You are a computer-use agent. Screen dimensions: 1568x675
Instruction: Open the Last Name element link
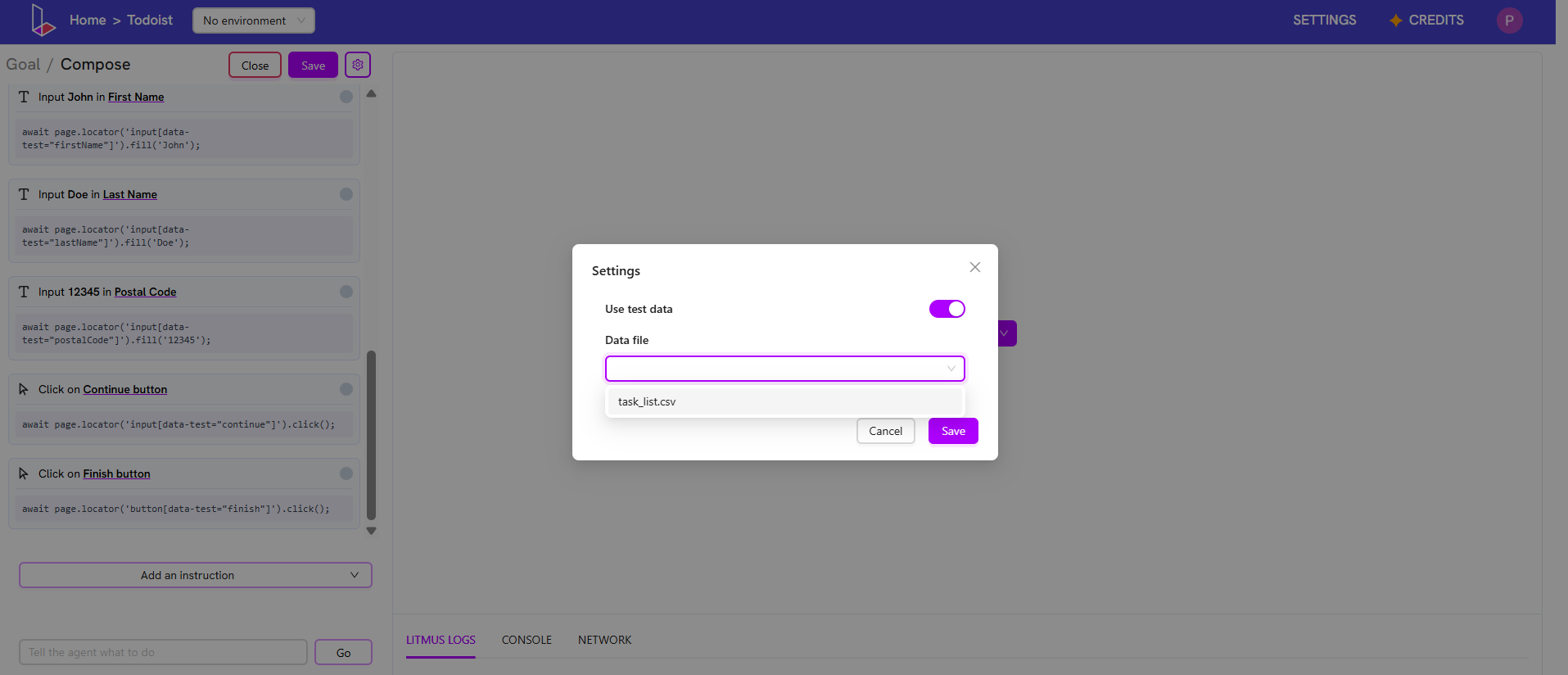pos(130,194)
